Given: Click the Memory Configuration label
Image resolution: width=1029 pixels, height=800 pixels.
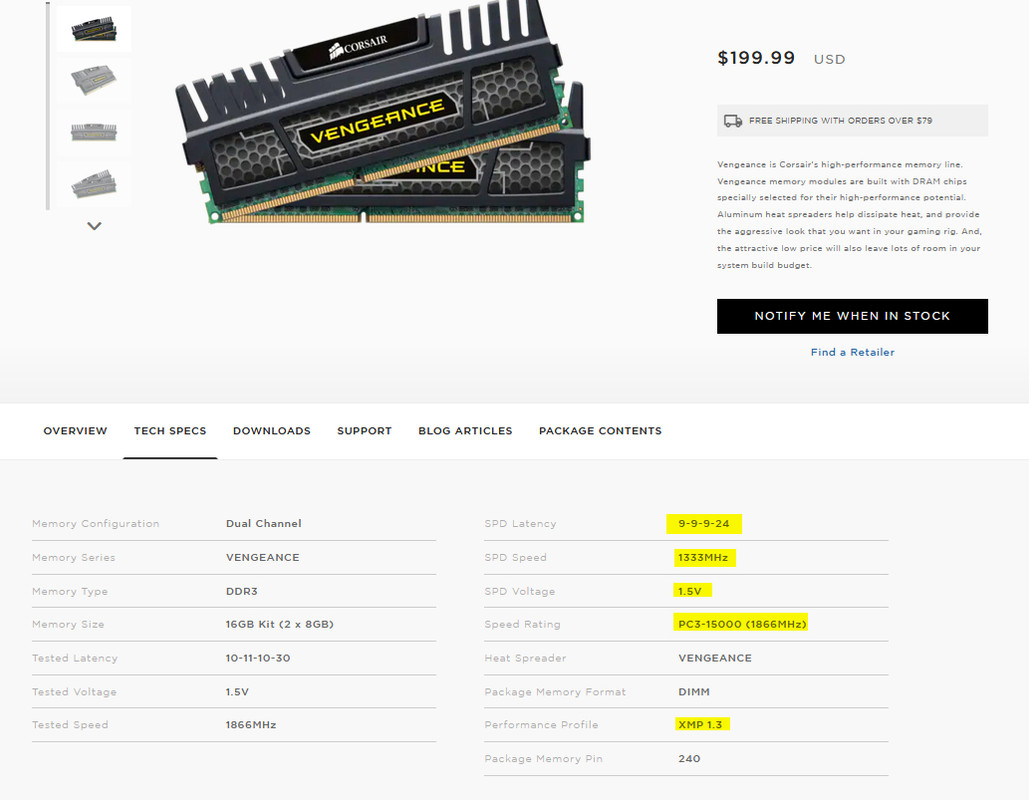Looking at the screenshot, I should pyautogui.click(x=96, y=524).
